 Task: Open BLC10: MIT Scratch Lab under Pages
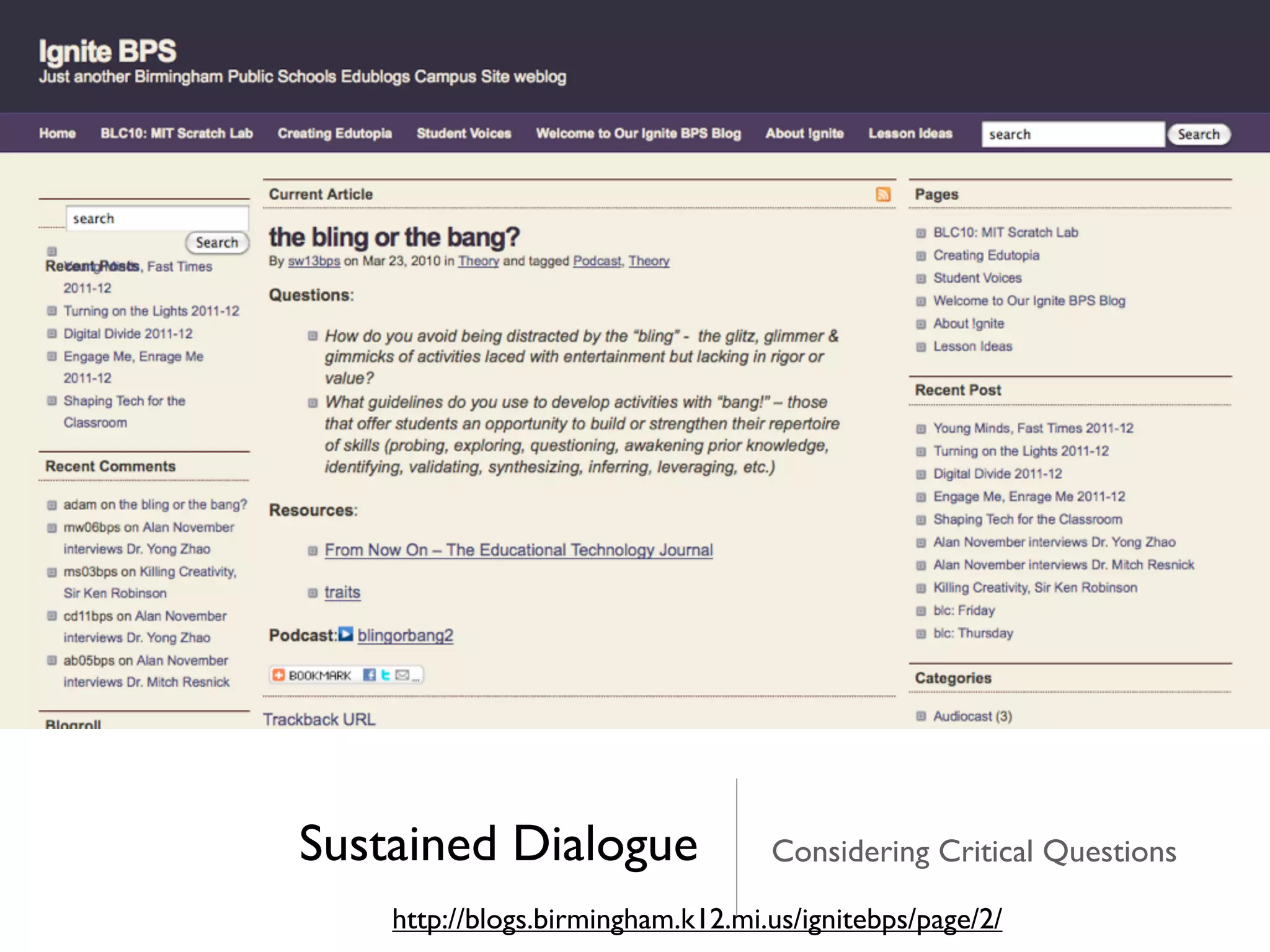tap(1006, 232)
